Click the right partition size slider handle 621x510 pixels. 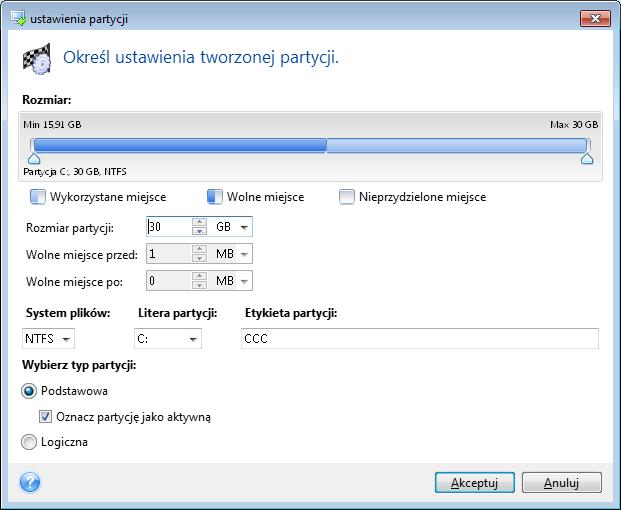[x=587, y=159]
